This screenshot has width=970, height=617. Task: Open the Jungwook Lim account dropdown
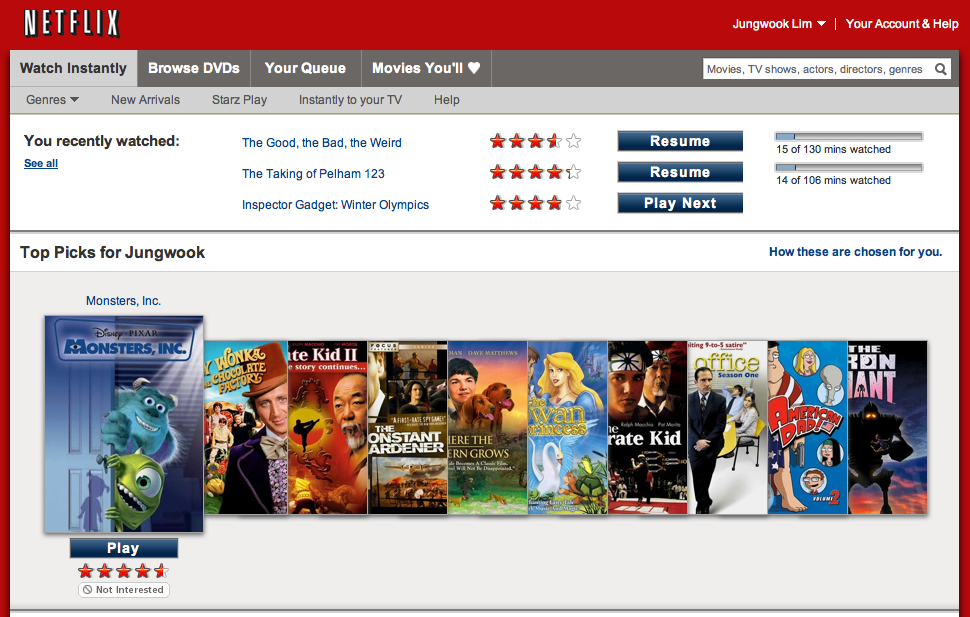(x=779, y=24)
